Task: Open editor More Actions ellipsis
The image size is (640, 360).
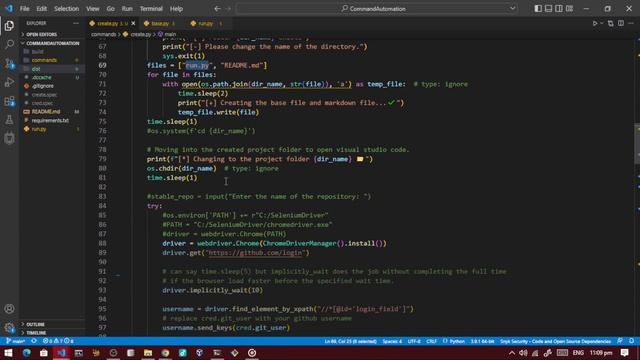Action: coord(631,24)
